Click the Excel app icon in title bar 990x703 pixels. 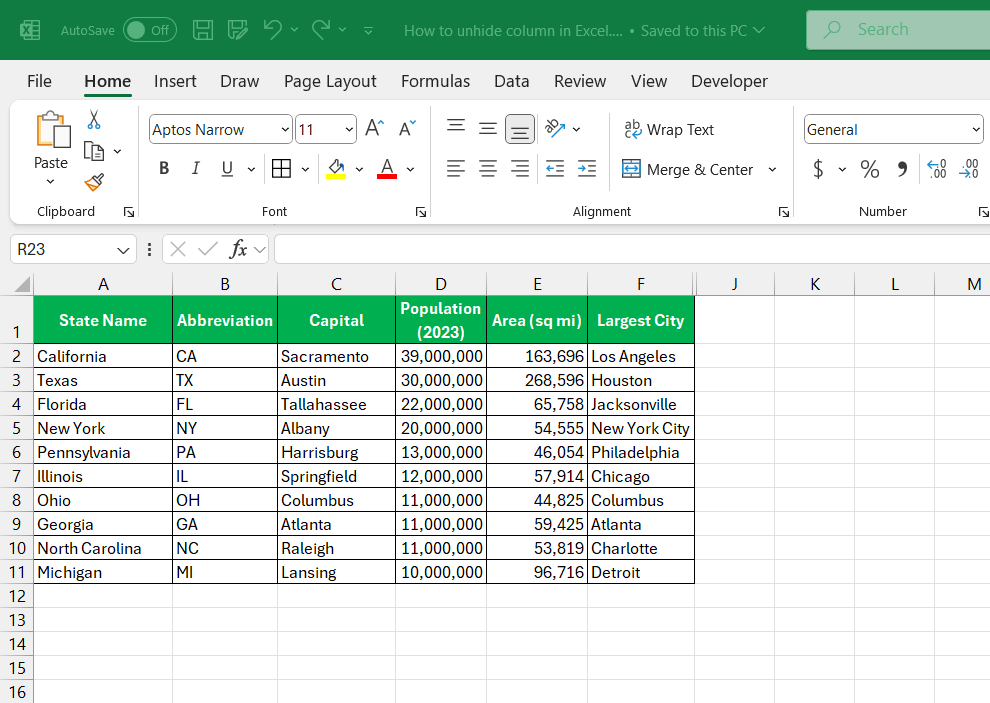tap(30, 30)
